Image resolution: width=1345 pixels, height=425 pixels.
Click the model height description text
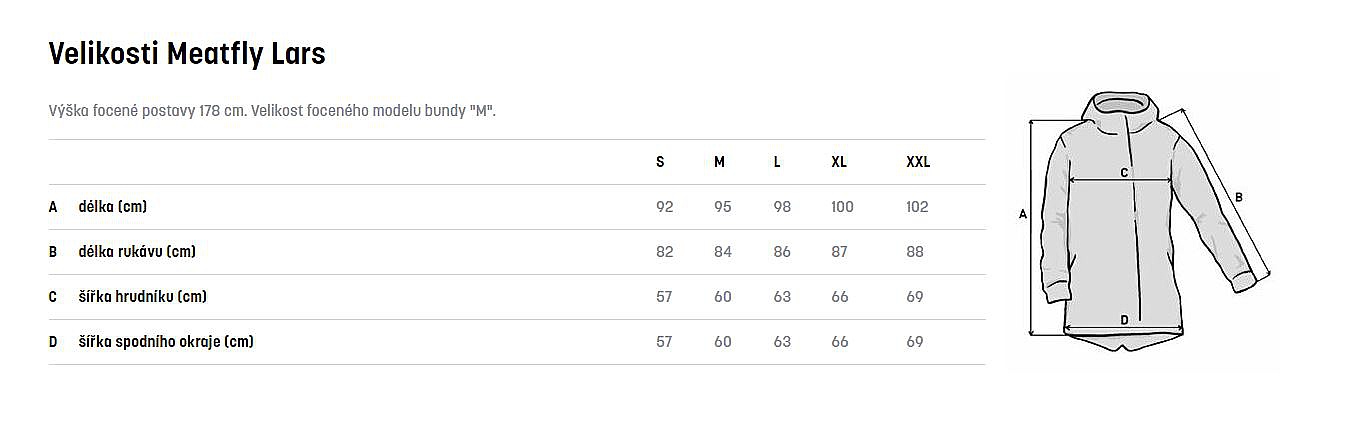pos(272,110)
